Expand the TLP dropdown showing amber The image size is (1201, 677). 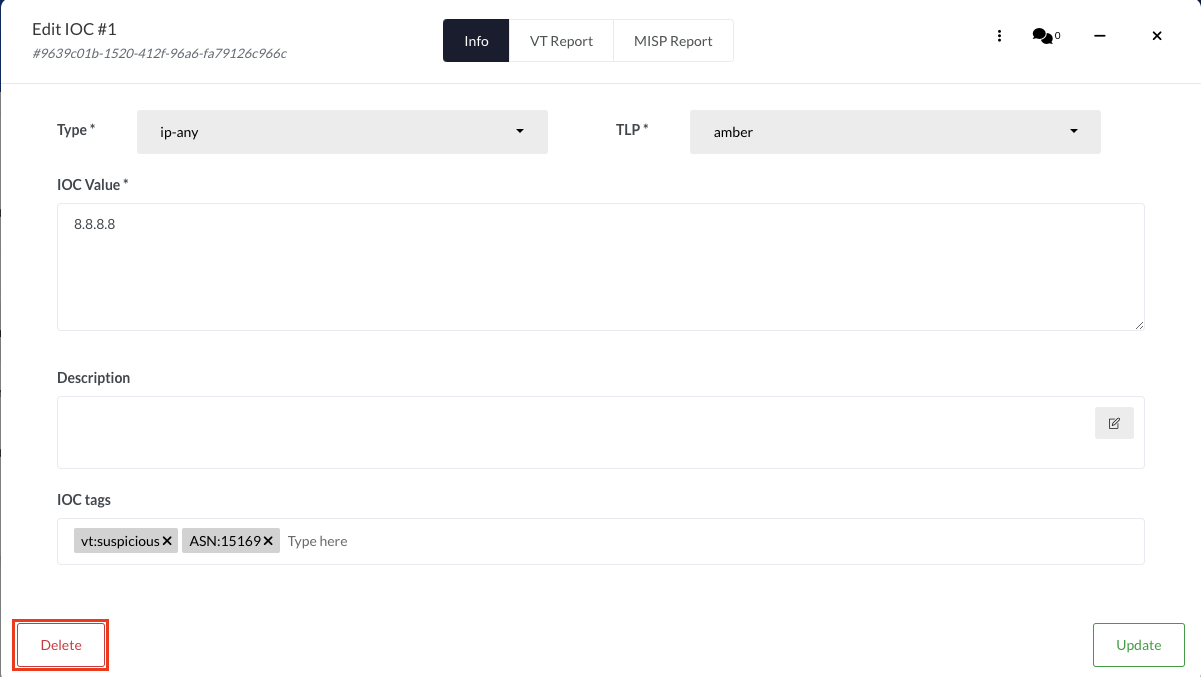point(895,132)
